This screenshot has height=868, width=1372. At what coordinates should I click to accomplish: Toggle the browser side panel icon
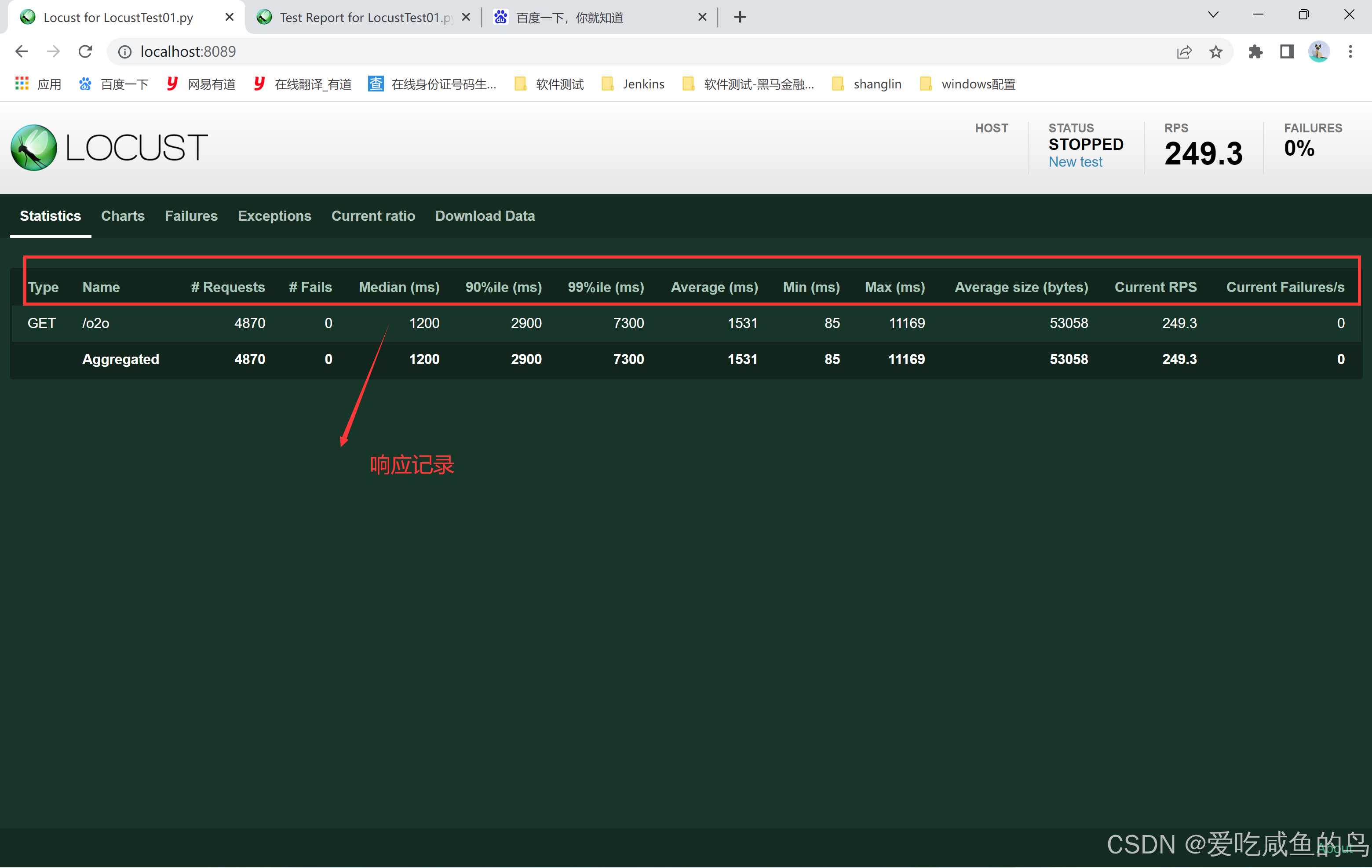1287,52
